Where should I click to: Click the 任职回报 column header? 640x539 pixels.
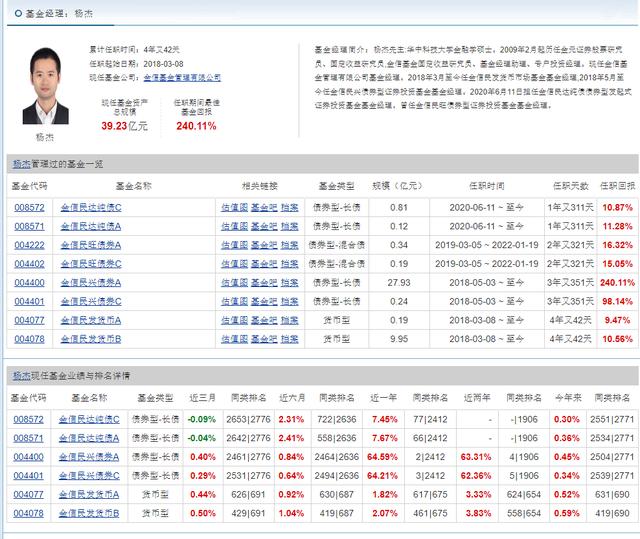pyautogui.click(x=618, y=186)
